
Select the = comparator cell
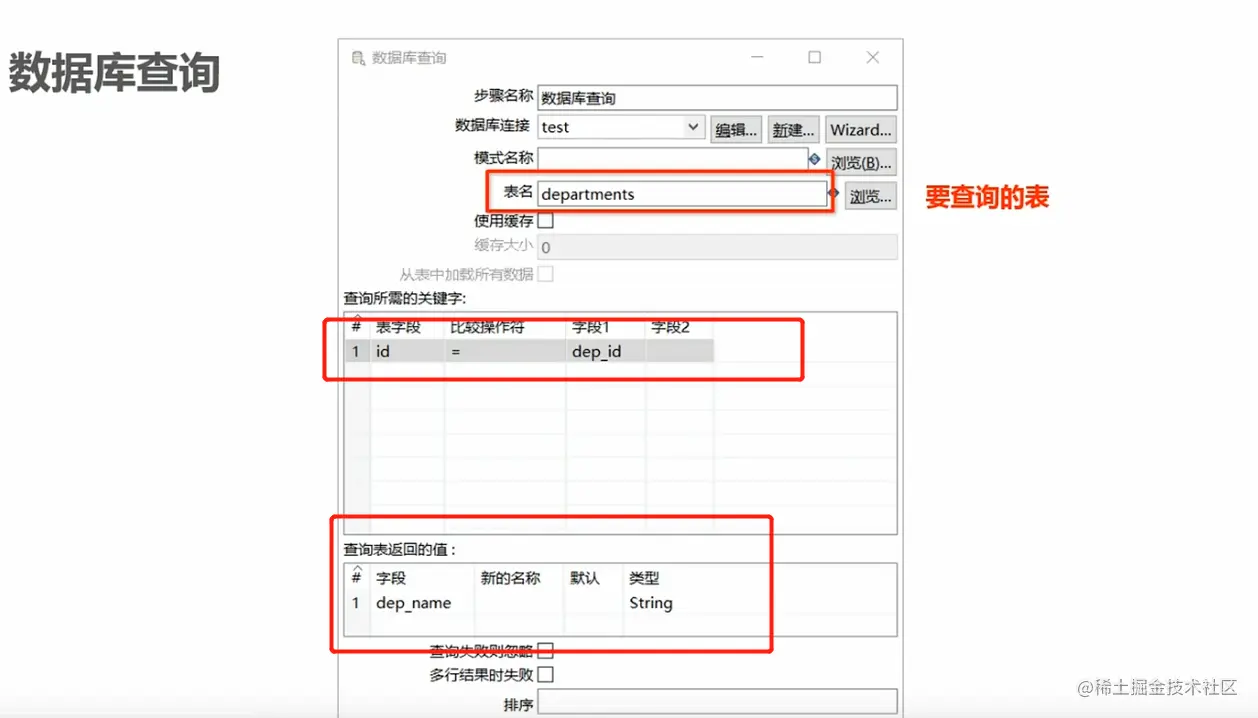tap(505, 351)
